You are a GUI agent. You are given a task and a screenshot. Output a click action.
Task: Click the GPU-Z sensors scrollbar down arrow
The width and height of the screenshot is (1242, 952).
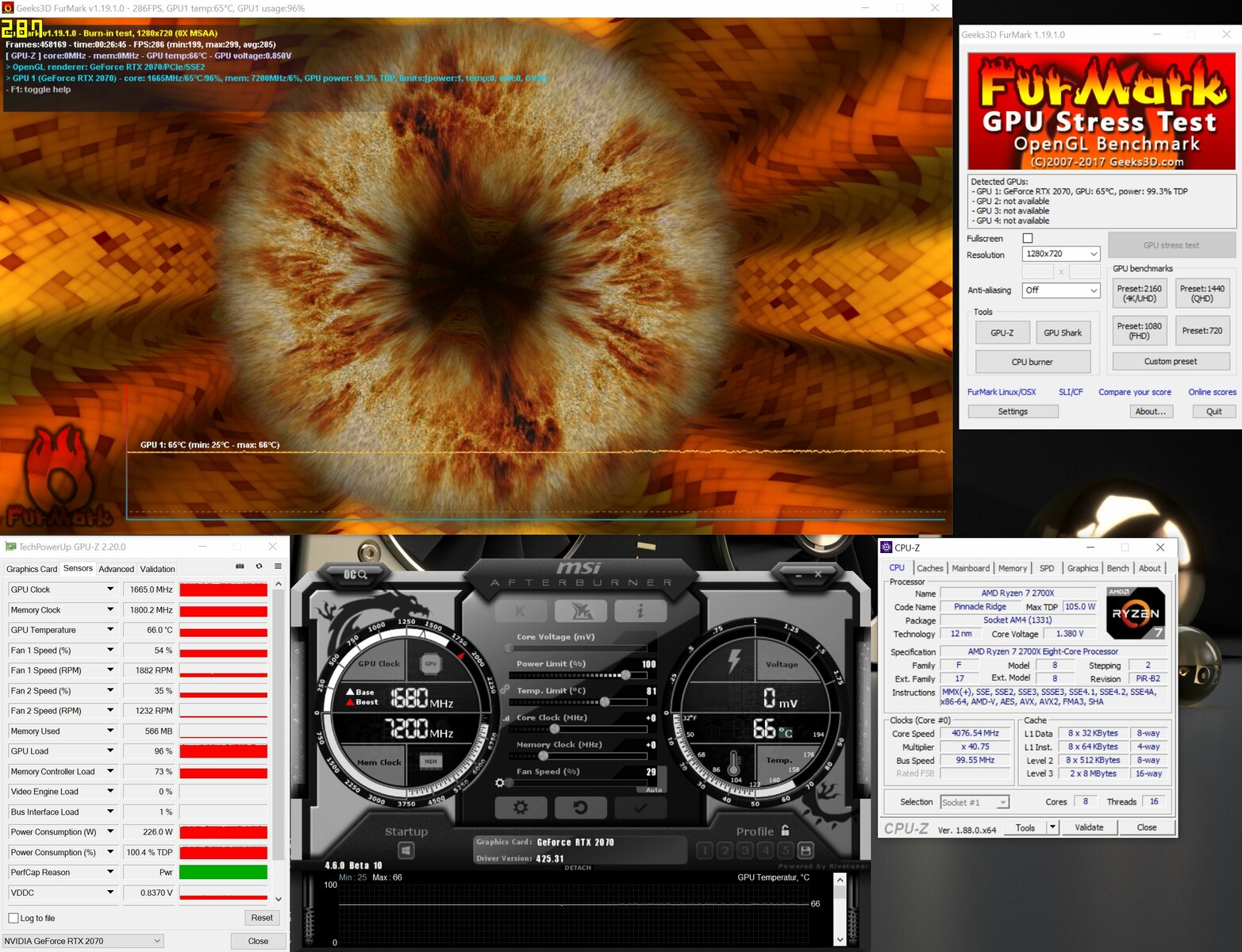click(x=278, y=899)
